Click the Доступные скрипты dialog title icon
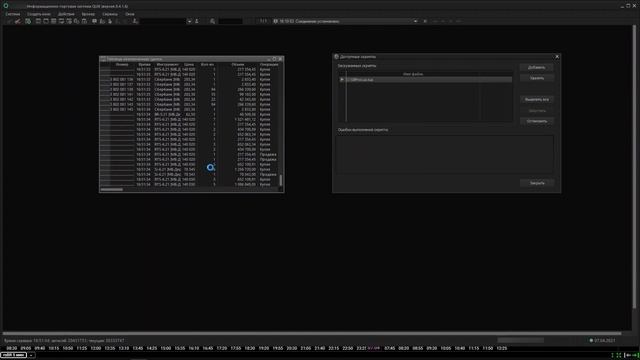This screenshot has height=360, width=640. tap(336, 57)
